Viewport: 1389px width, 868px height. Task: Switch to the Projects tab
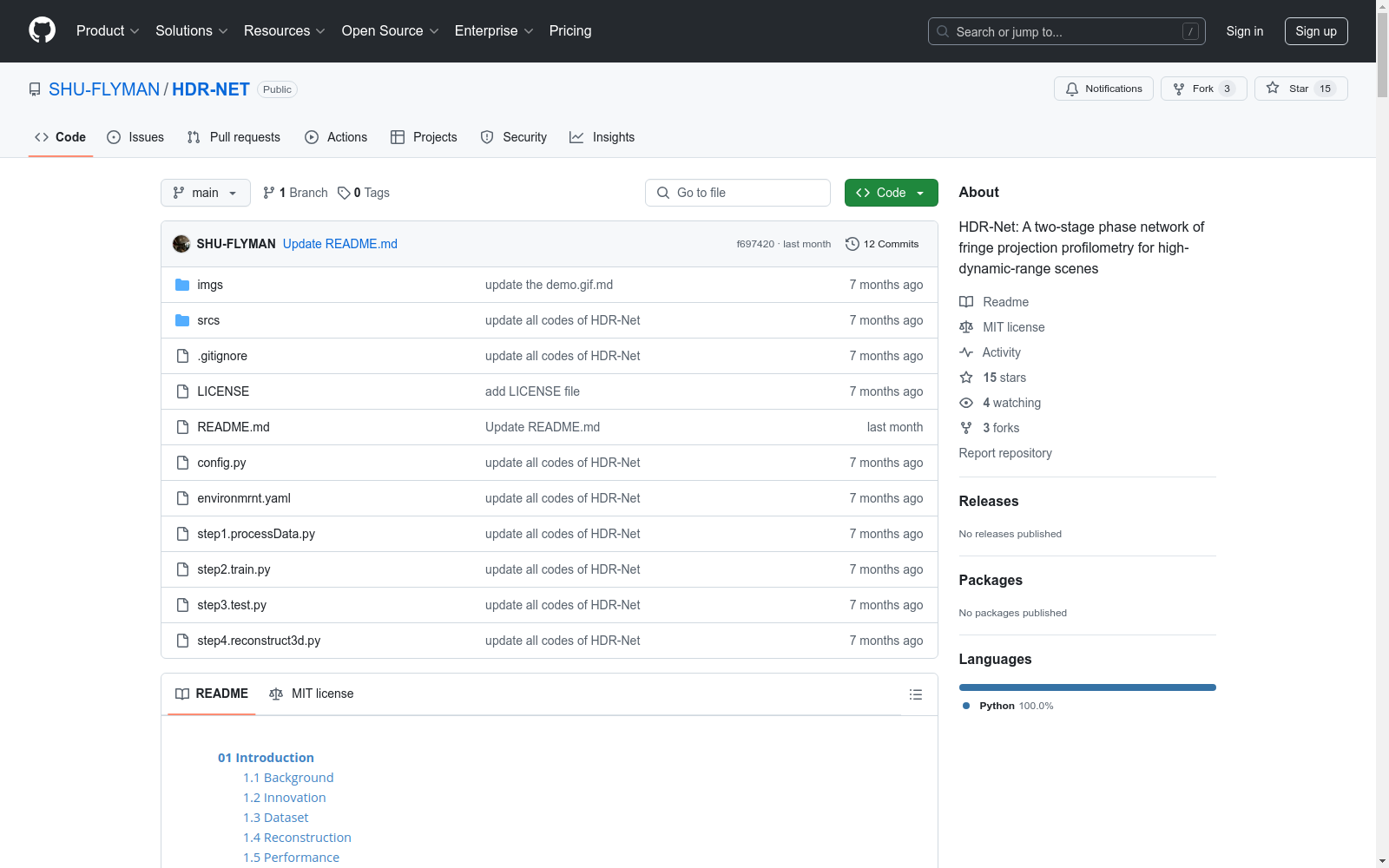click(424, 137)
